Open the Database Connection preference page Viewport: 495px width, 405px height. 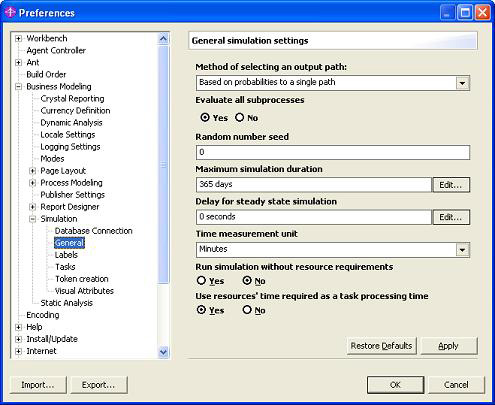click(93, 231)
